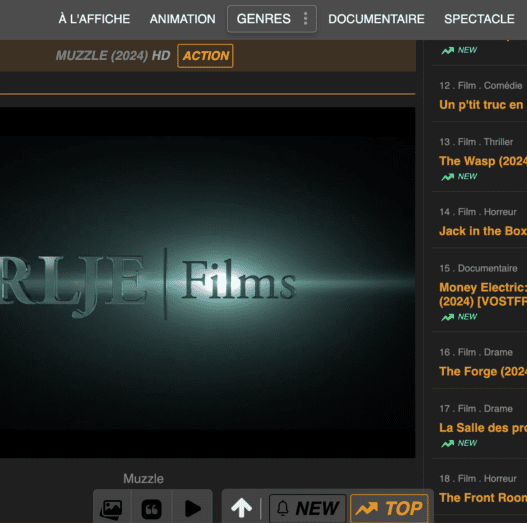The height and width of the screenshot is (523, 527).
Task: Click the '12 . Film . Comédie' label
Action: tap(481, 86)
